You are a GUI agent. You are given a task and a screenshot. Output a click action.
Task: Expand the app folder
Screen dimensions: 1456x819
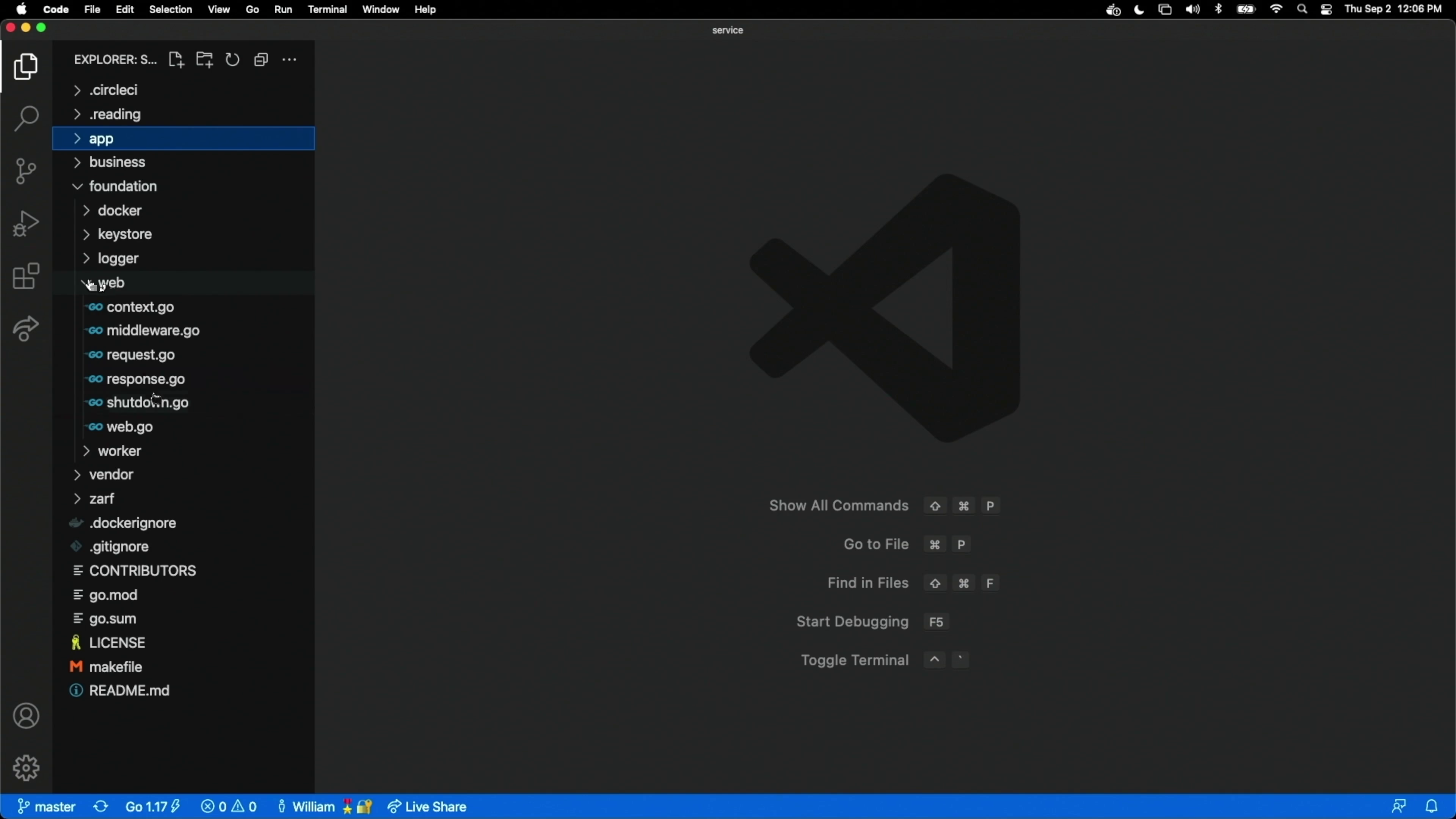click(183, 138)
